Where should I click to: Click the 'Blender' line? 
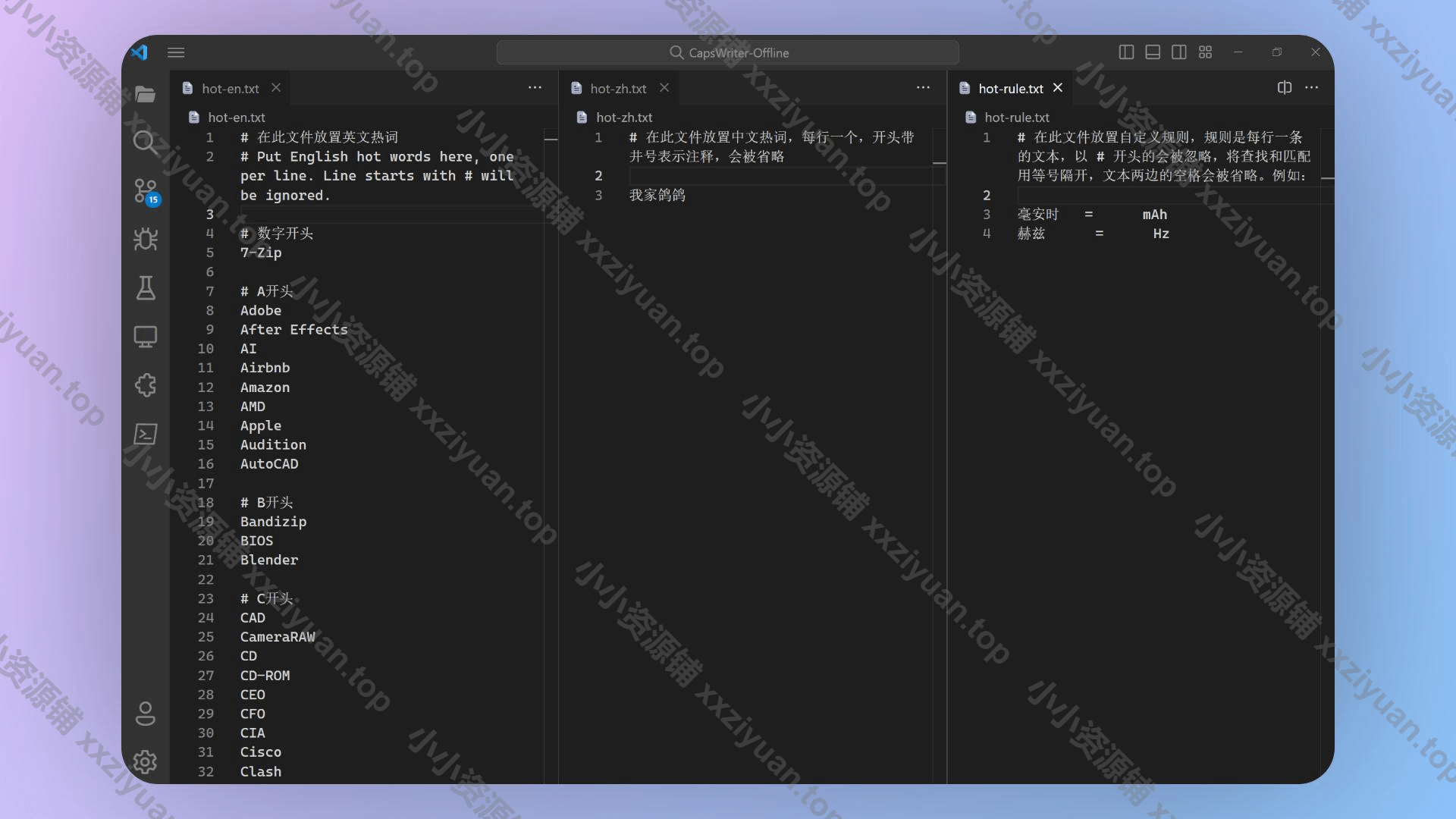[x=269, y=560]
